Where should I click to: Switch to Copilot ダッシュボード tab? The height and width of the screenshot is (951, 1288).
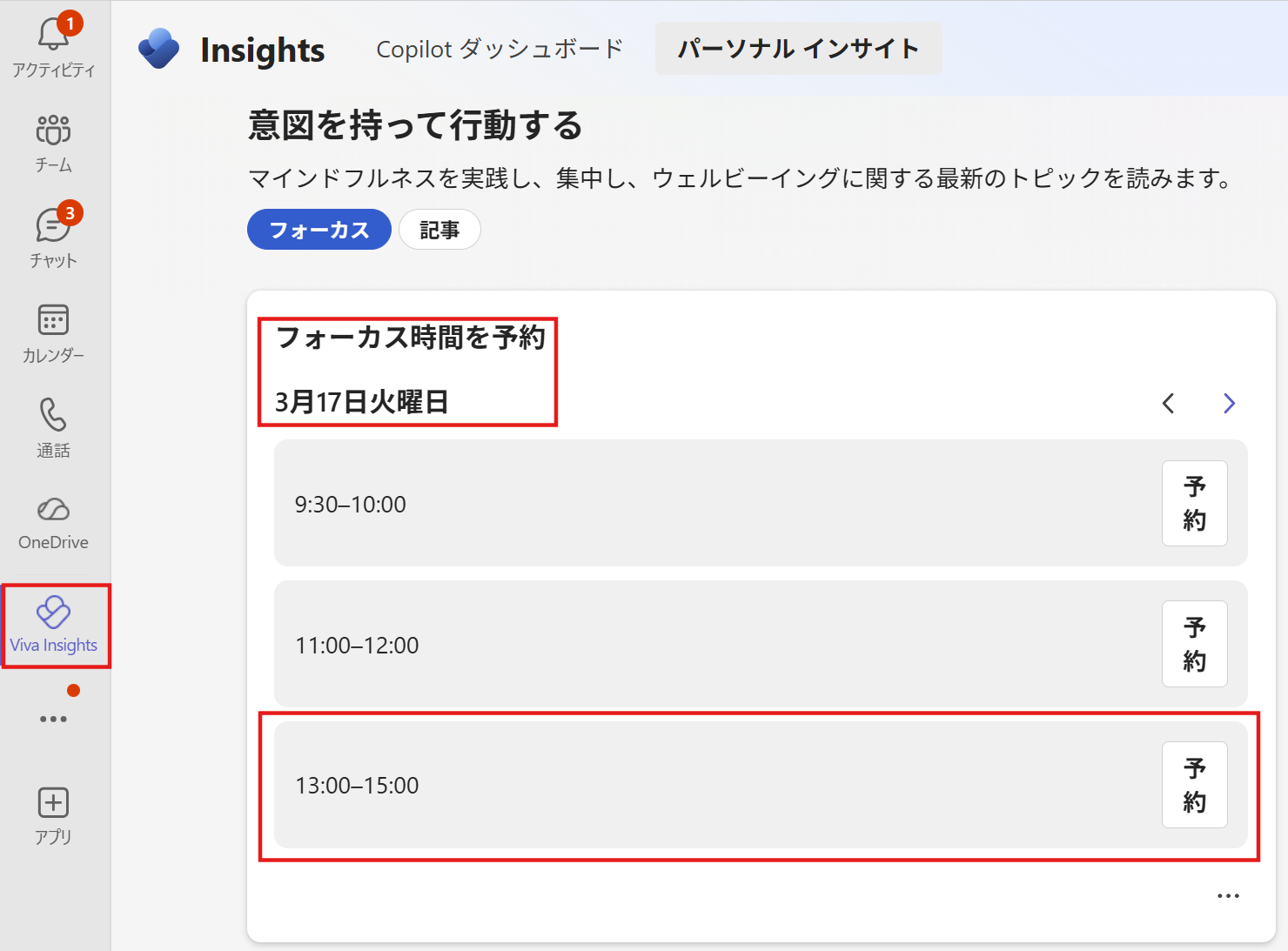pos(499,49)
